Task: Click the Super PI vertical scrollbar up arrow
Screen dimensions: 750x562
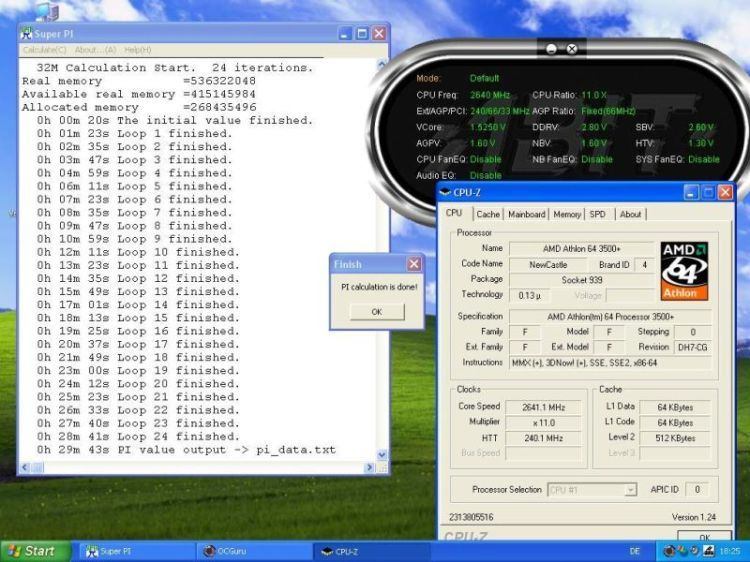Action: point(382,64)
